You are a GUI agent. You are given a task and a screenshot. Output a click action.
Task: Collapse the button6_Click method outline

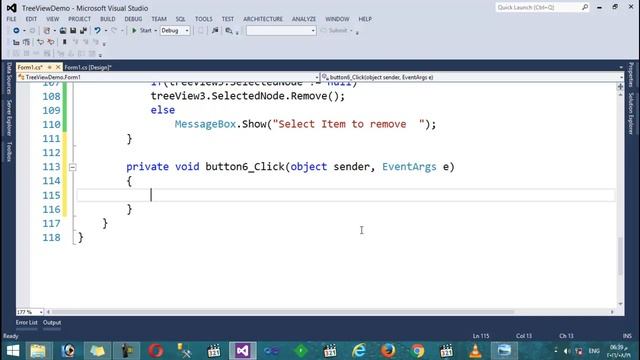point(72,167)
